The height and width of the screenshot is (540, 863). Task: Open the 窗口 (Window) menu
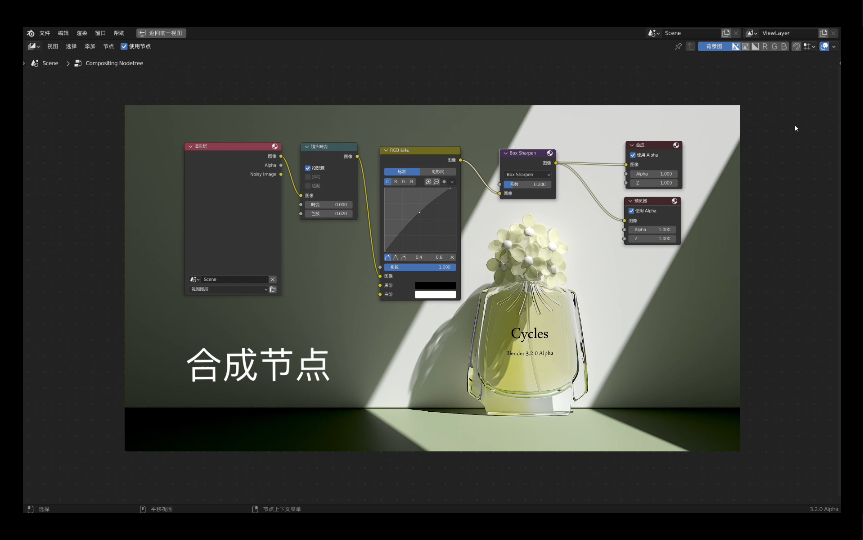[x=100, y=34]
